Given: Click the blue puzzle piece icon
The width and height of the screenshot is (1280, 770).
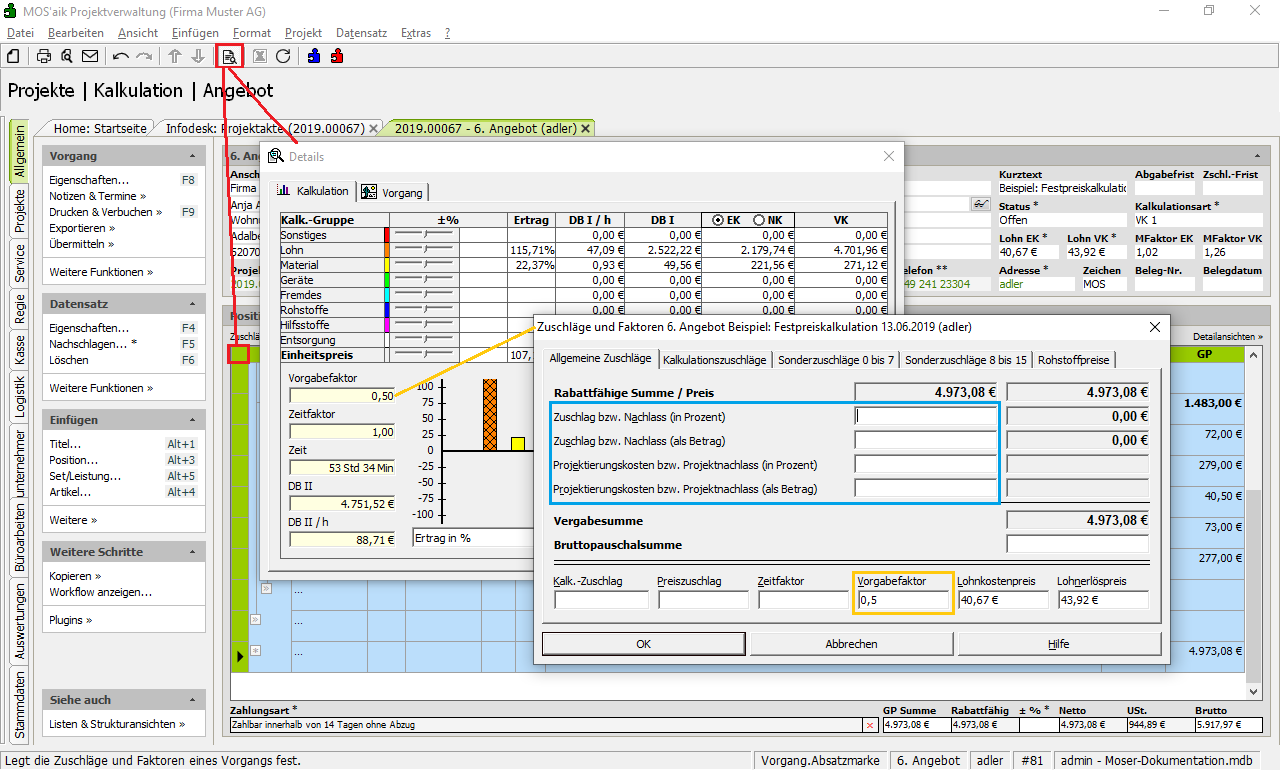Looking at the screenshot, I should point(314,56).
